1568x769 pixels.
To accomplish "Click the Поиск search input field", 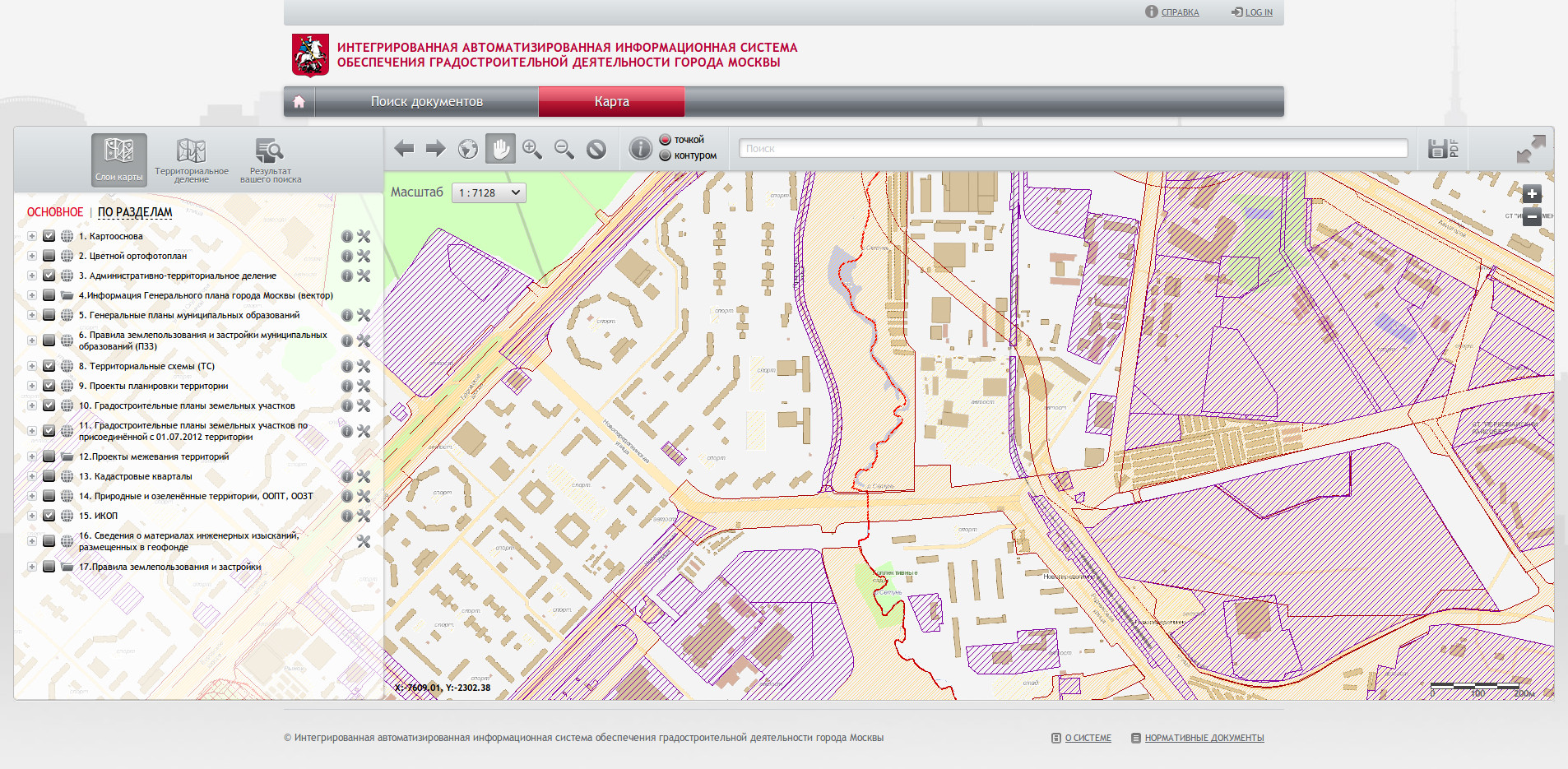I will pos(1073,149).
